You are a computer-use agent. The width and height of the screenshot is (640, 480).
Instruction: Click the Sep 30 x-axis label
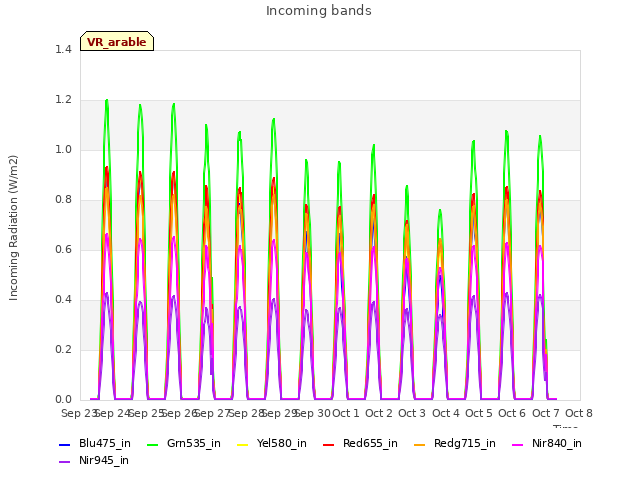click(x=312, y=413)
